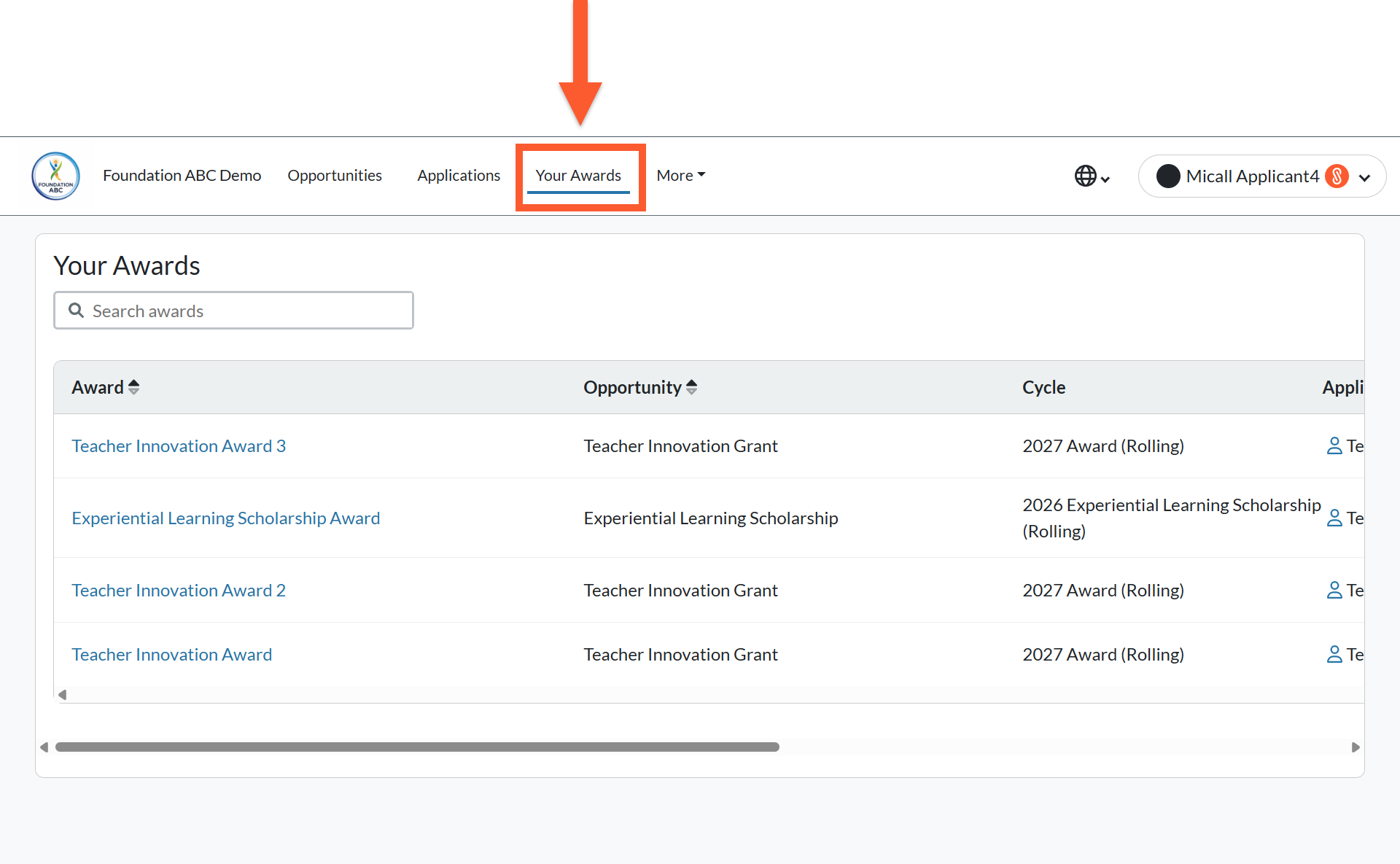Click Teacher Innovation Grant in Award 3 row
The width and height of the screenshot is (1400, 864).
click(x=680, y=445)
